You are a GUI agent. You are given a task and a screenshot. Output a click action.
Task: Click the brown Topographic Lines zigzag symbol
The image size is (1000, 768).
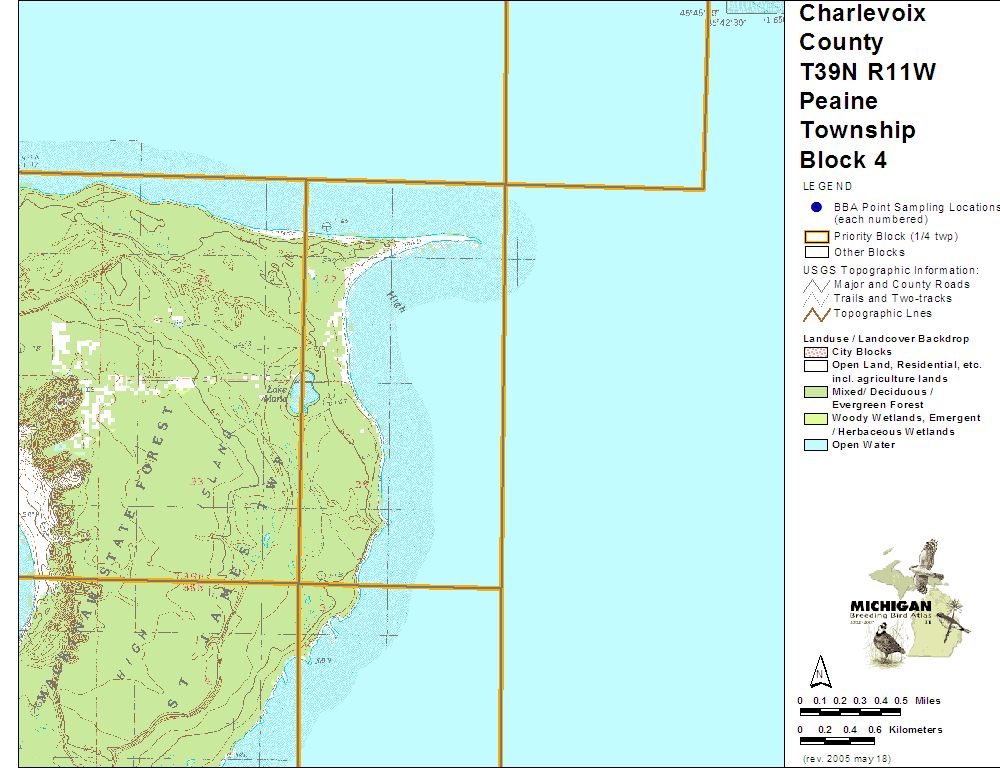(816, 313)
